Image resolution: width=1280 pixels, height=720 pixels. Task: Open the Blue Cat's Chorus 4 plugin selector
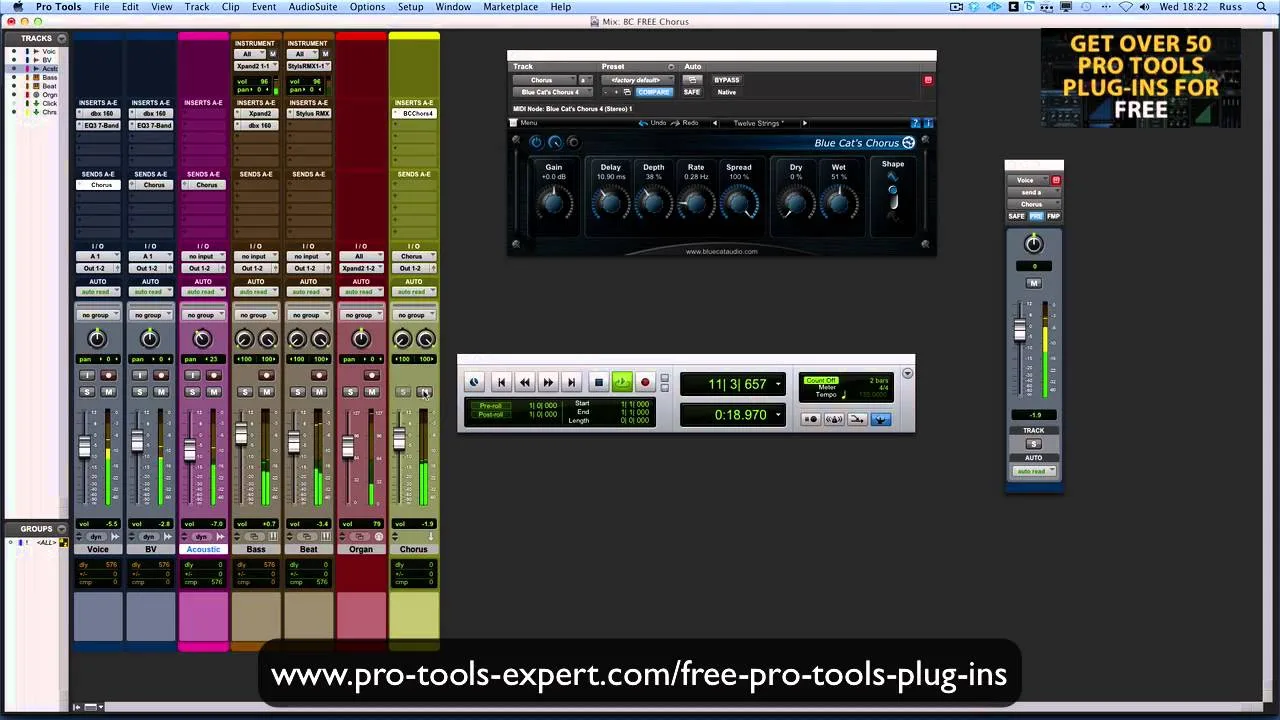pyautogui.click(x=551, y=92)
